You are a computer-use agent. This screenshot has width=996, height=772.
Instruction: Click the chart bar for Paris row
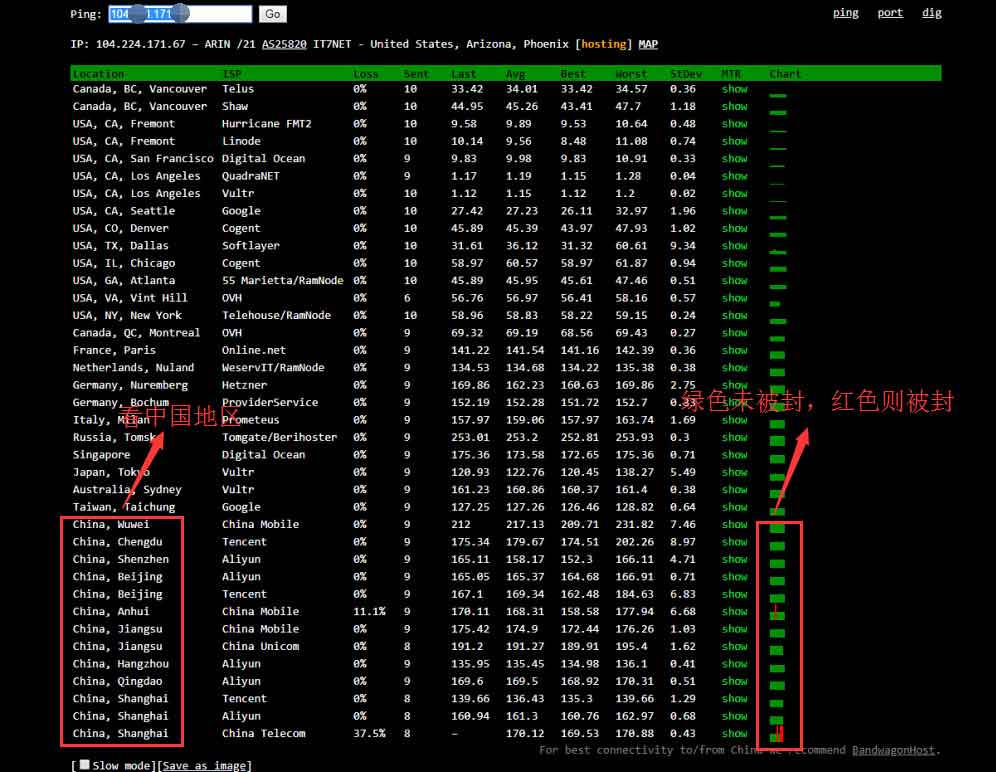click(x=777, y=355)
